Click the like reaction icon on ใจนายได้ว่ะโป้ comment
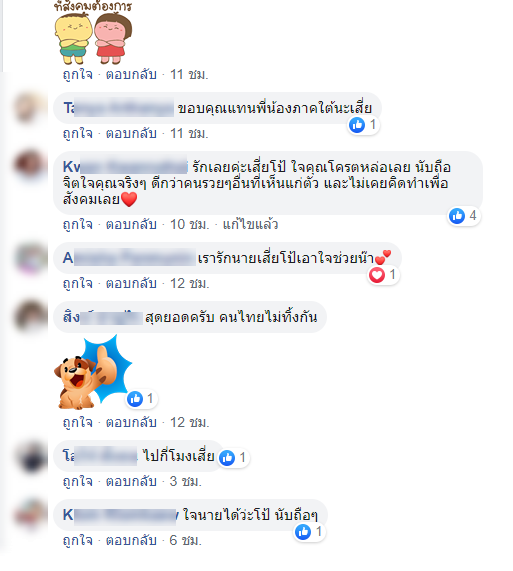Viewport: 513px width, 571px height. (x=303, y=532)
